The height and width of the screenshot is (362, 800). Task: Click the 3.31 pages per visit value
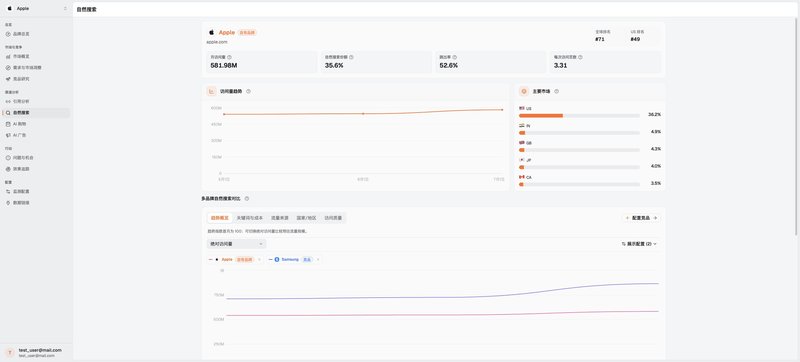[x=560, y=65]
